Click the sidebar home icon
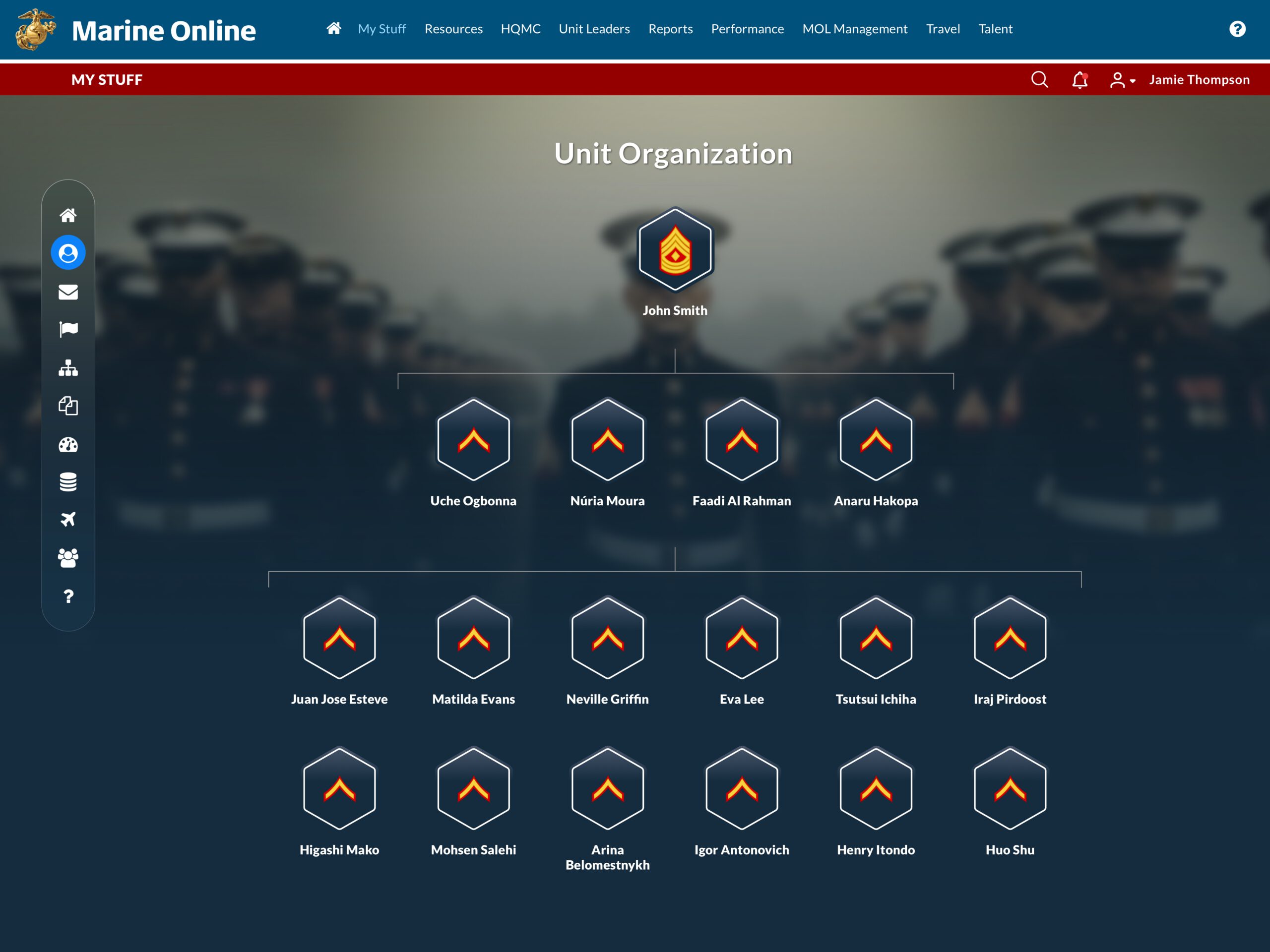 click(68, 215)
